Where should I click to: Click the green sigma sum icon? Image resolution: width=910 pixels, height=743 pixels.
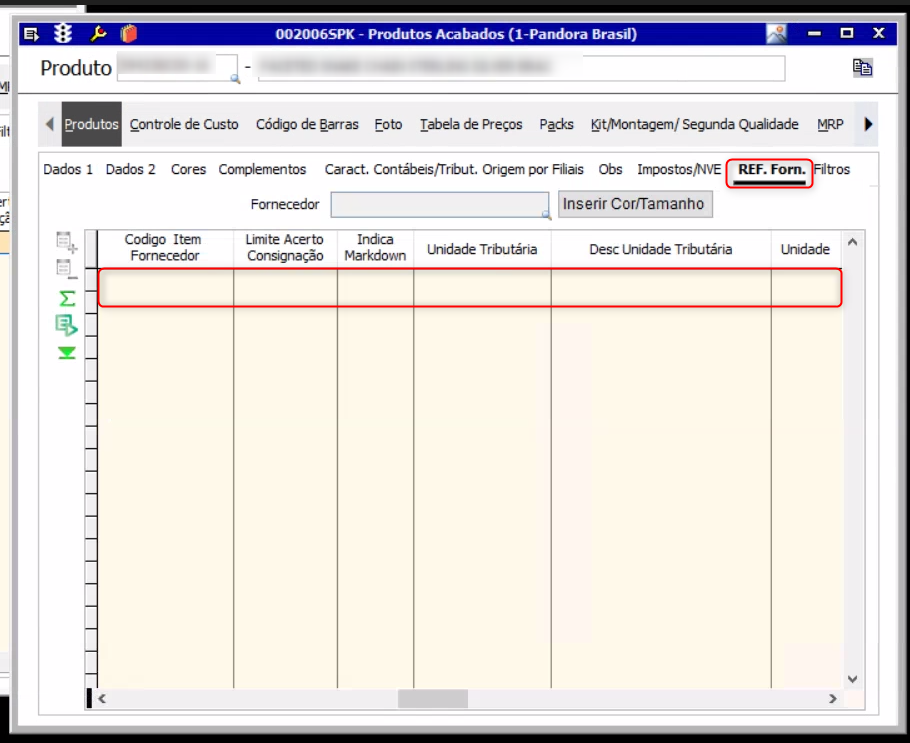(x=67, y=298)
